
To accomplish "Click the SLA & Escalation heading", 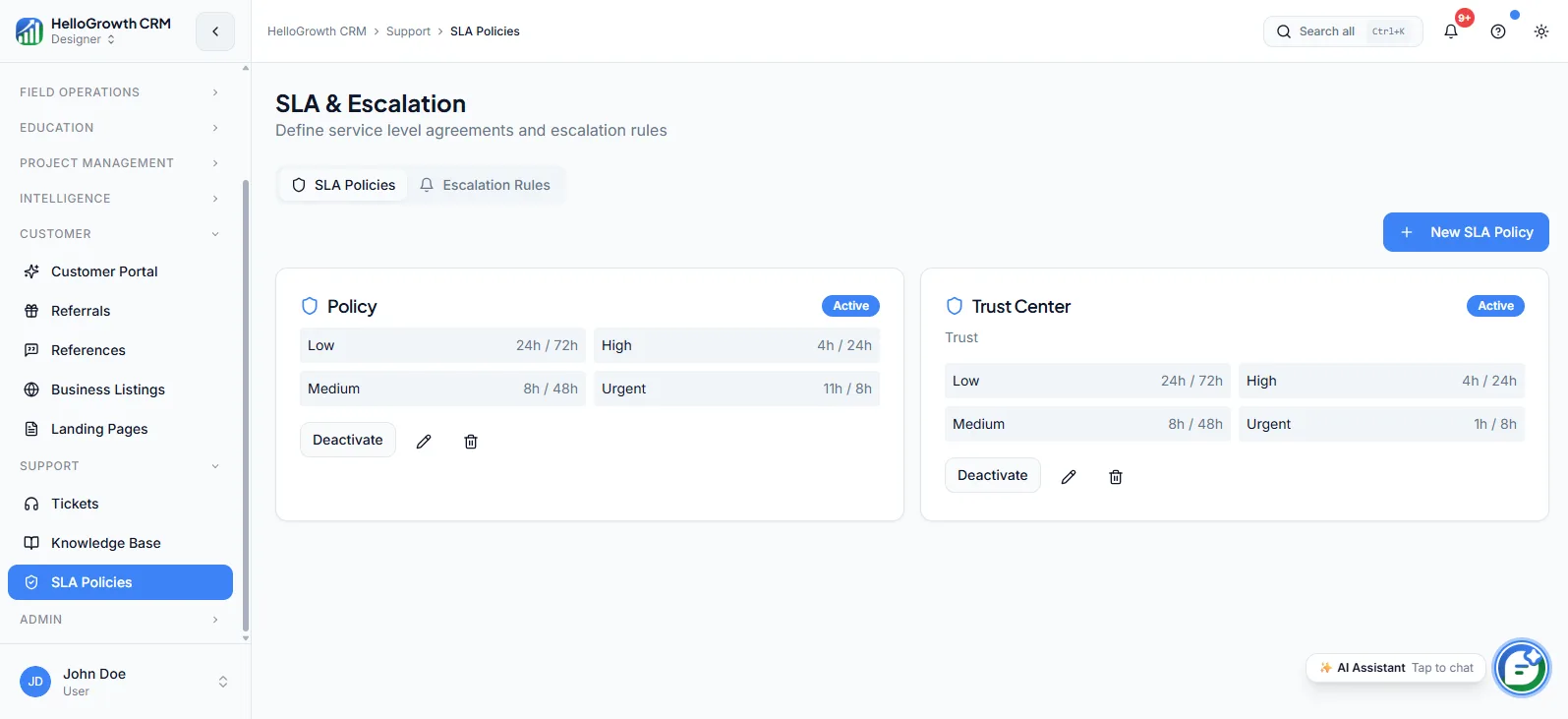I will 371,103.
